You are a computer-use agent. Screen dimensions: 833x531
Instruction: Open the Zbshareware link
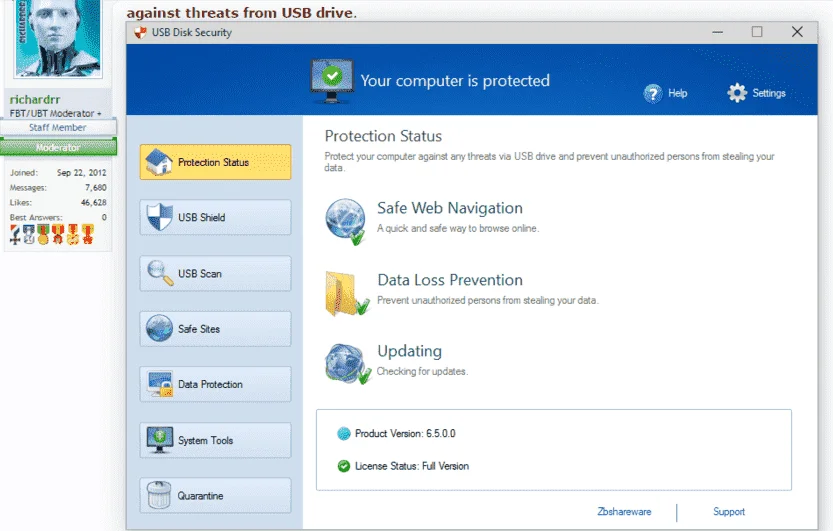[x=624, y=511]
